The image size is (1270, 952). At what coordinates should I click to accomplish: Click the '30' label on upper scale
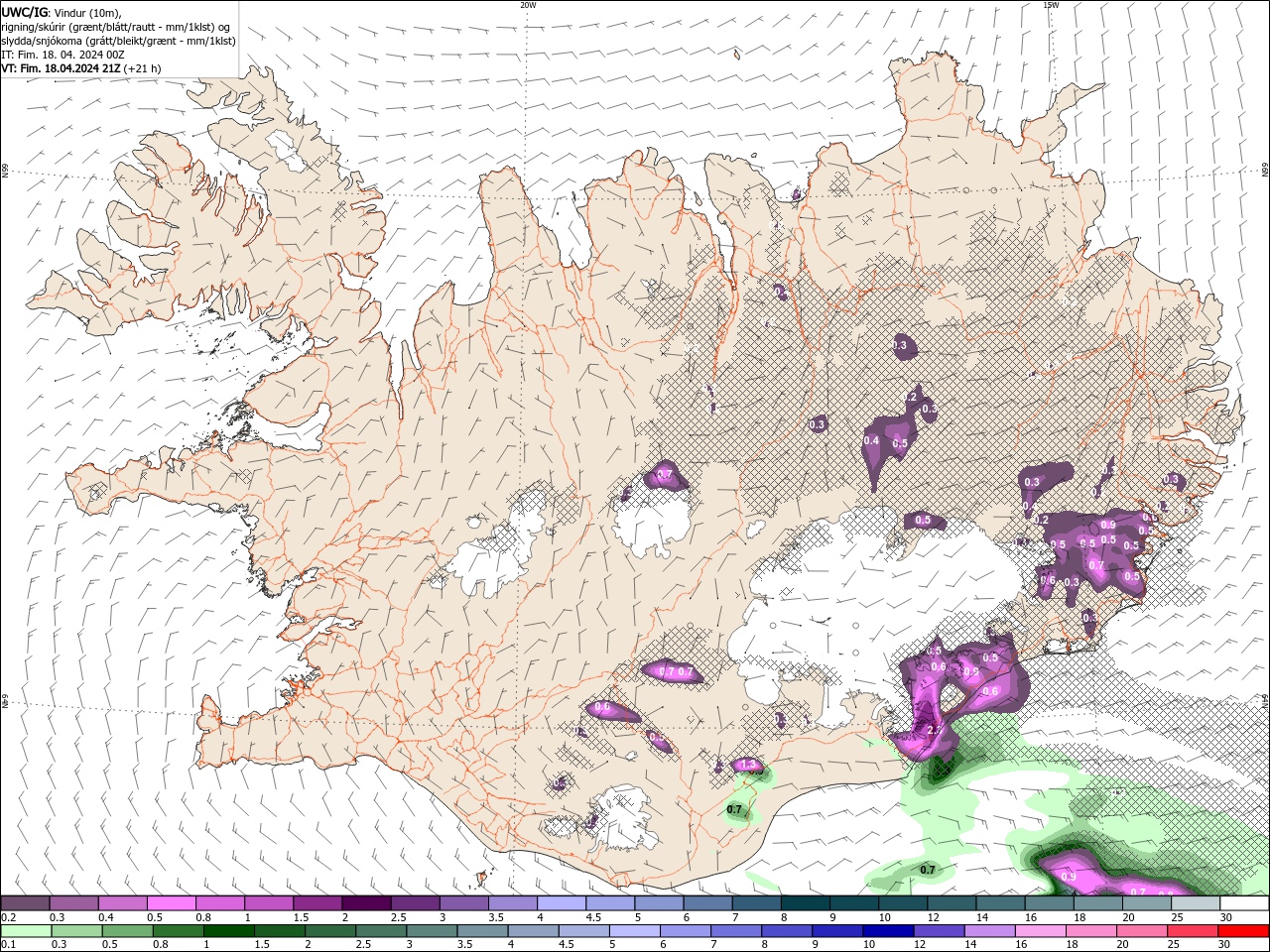pyautogui.click(x=1225, y=917)
